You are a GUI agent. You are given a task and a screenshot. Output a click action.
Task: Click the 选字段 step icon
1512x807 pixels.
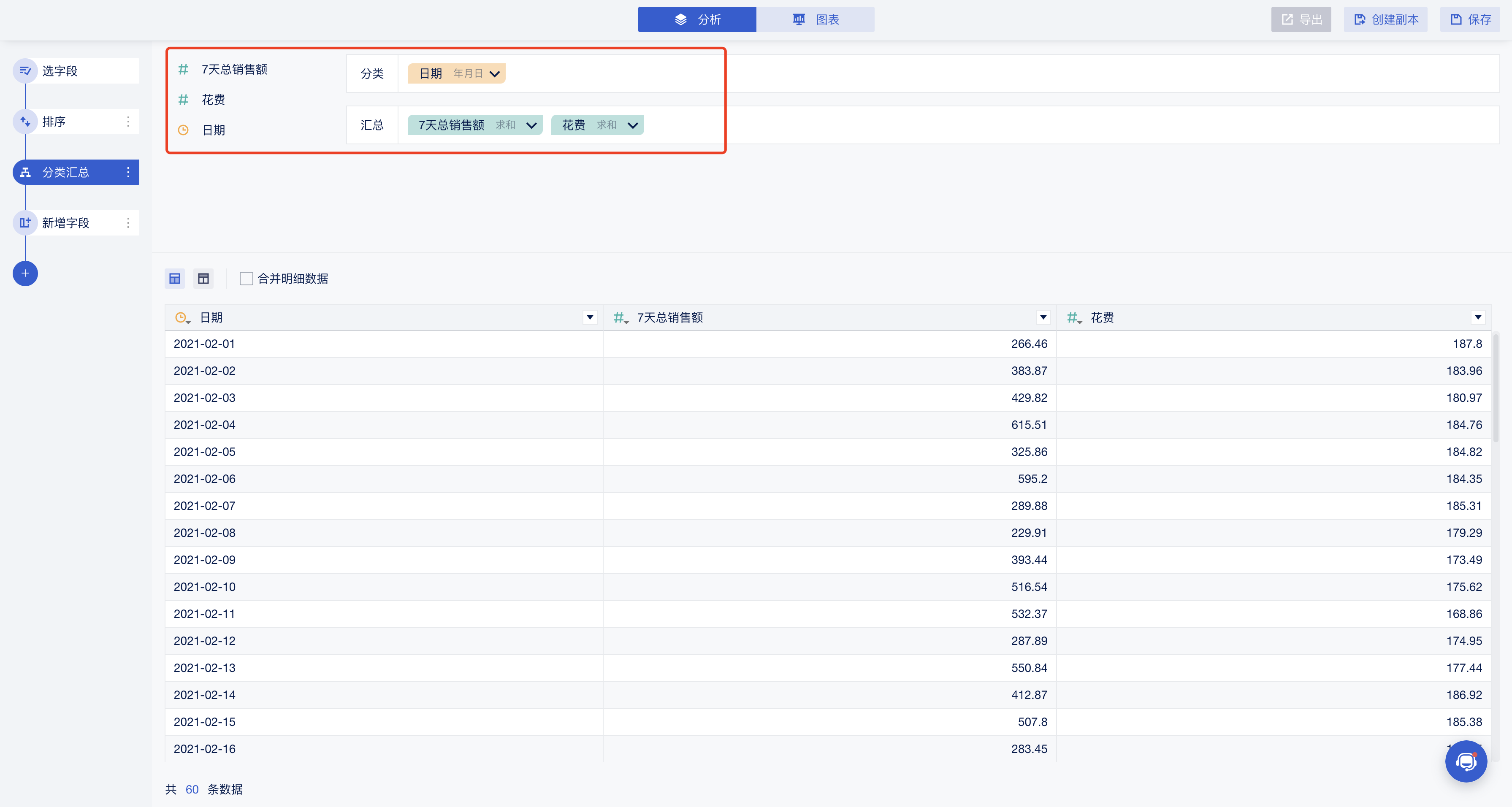(x=25, y=71)
